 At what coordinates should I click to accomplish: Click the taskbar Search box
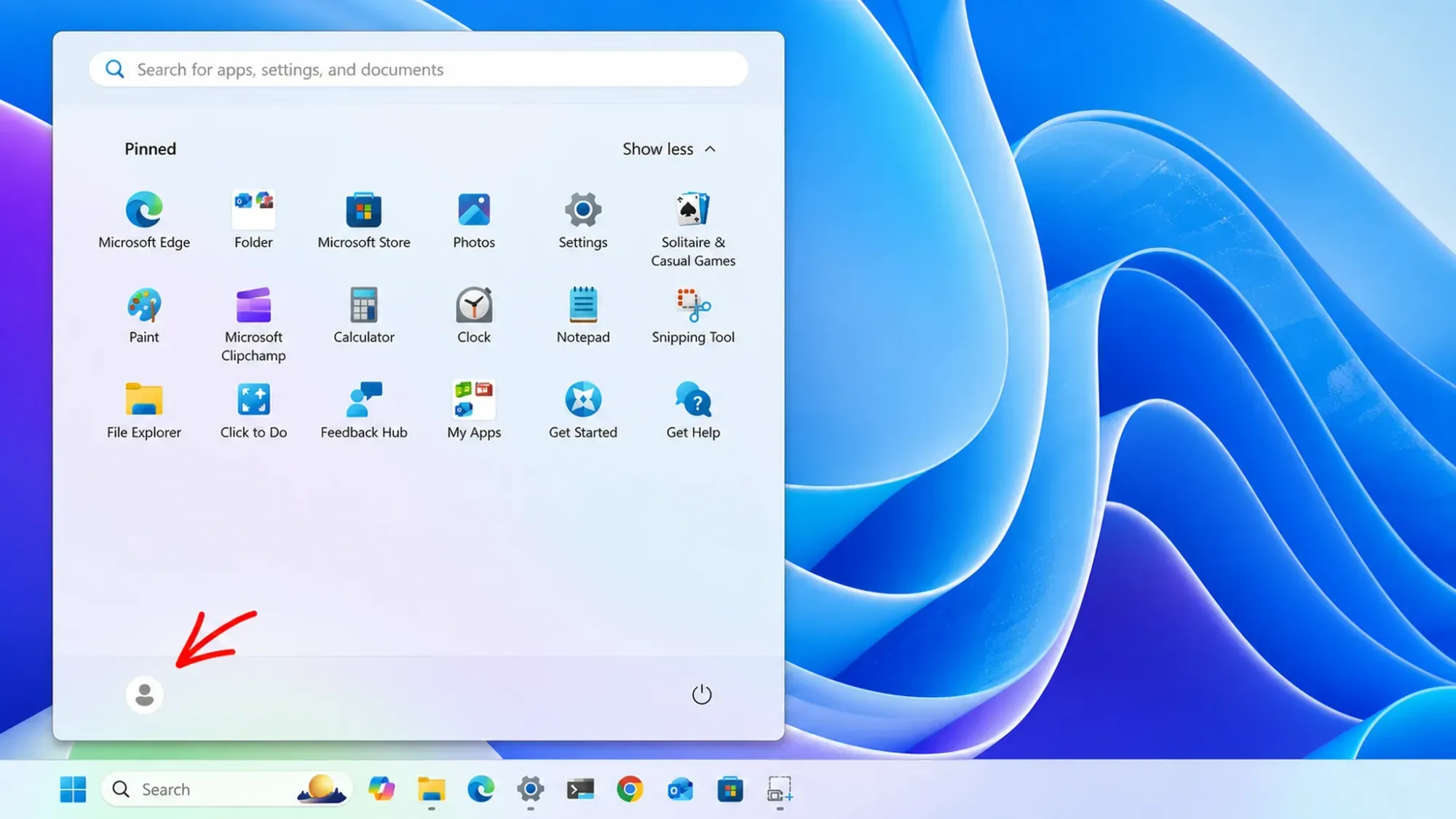226,789
